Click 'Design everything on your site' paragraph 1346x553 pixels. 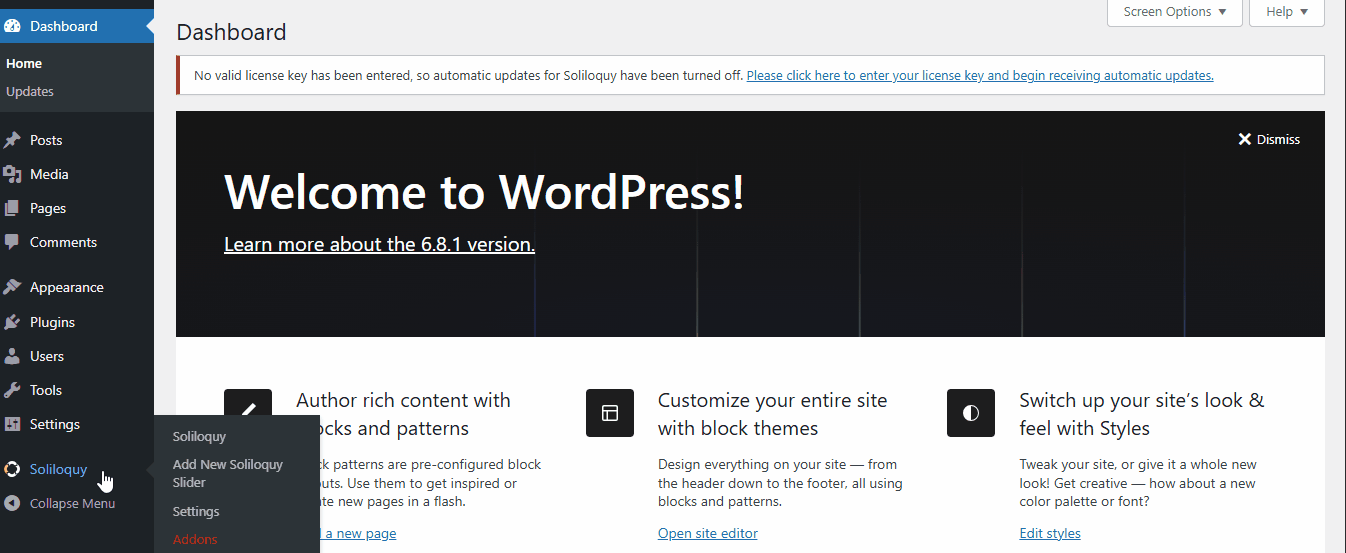click(780, 483)
